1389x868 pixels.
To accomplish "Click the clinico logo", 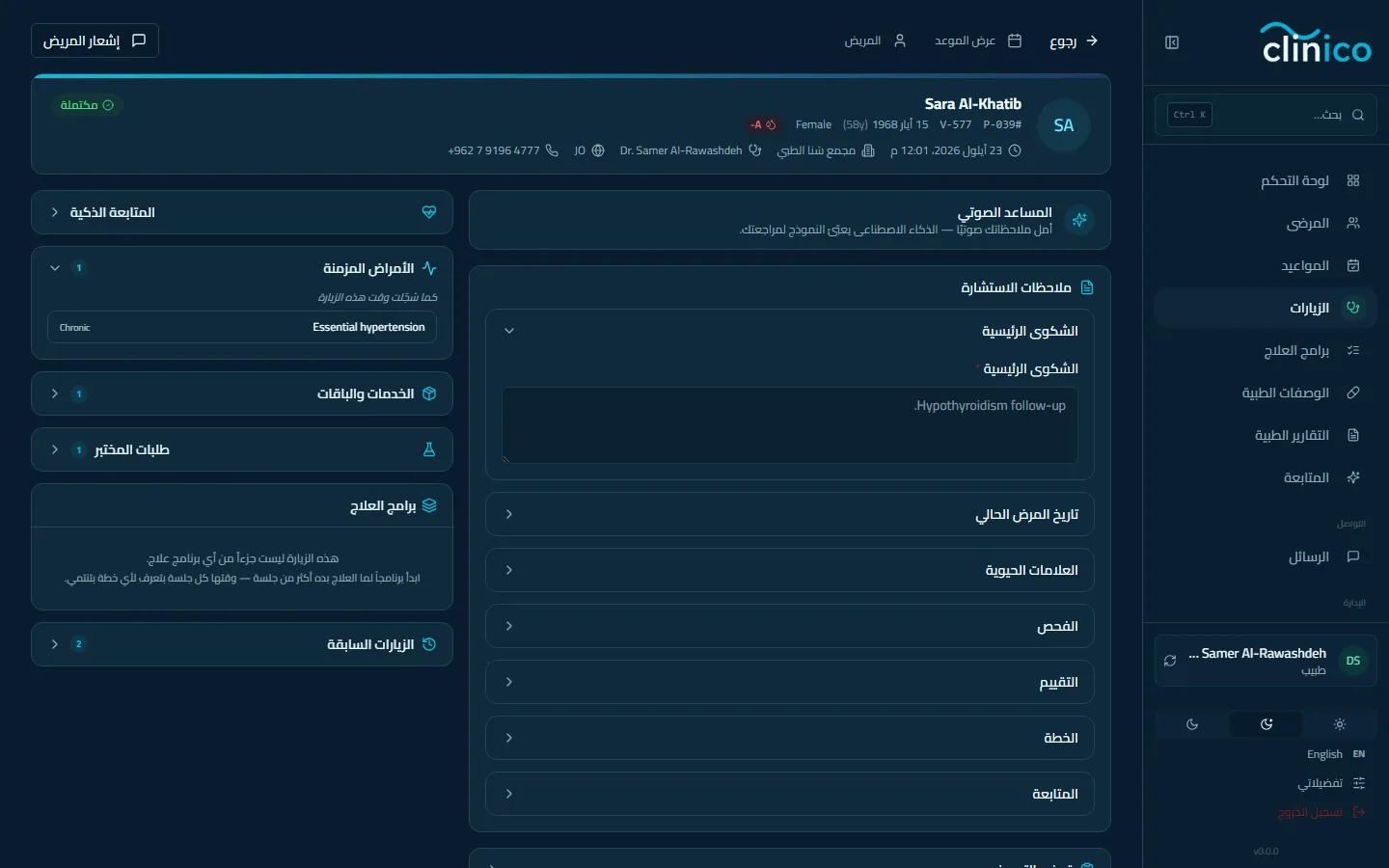I will click(x=1316, y=42).
